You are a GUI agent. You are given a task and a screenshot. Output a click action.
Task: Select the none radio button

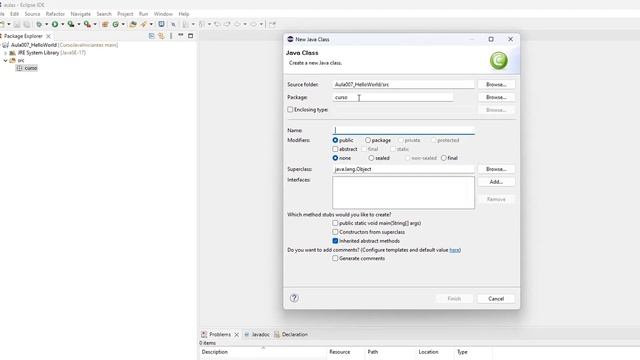335,158
